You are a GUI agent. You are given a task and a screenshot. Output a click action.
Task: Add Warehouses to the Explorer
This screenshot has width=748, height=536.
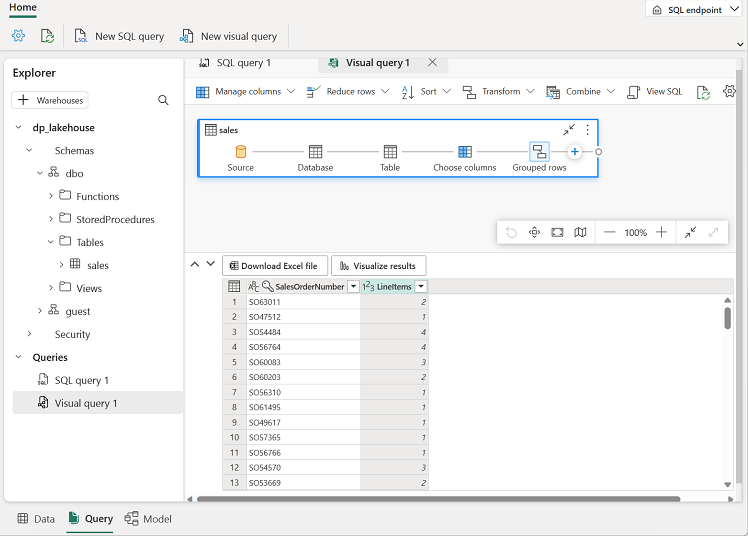pos(50,100)
